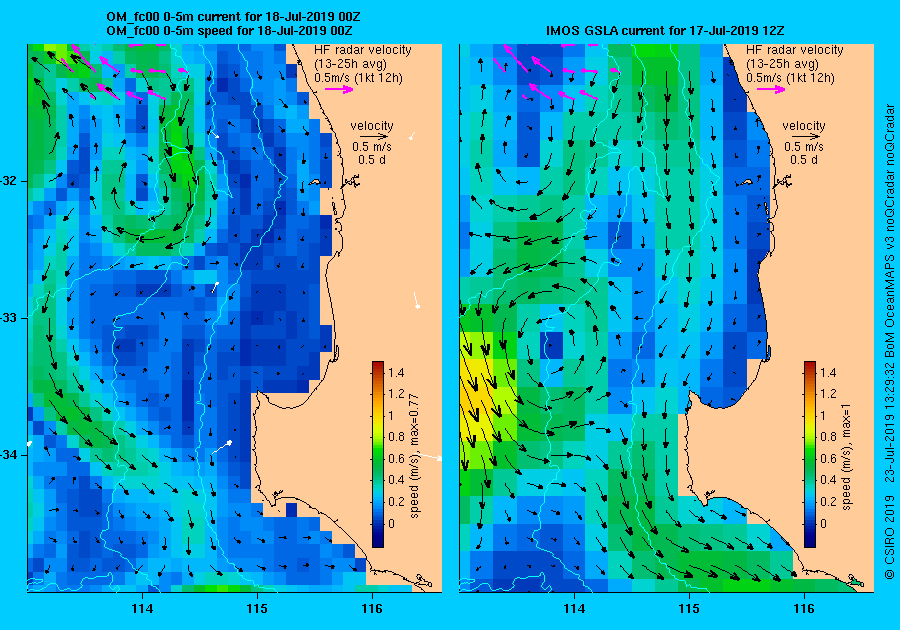
Task: Click the left map title 'OM_fc00 0-5m current for 18-Jul-2019 00Z'
Action: click(x=233, y=17)
